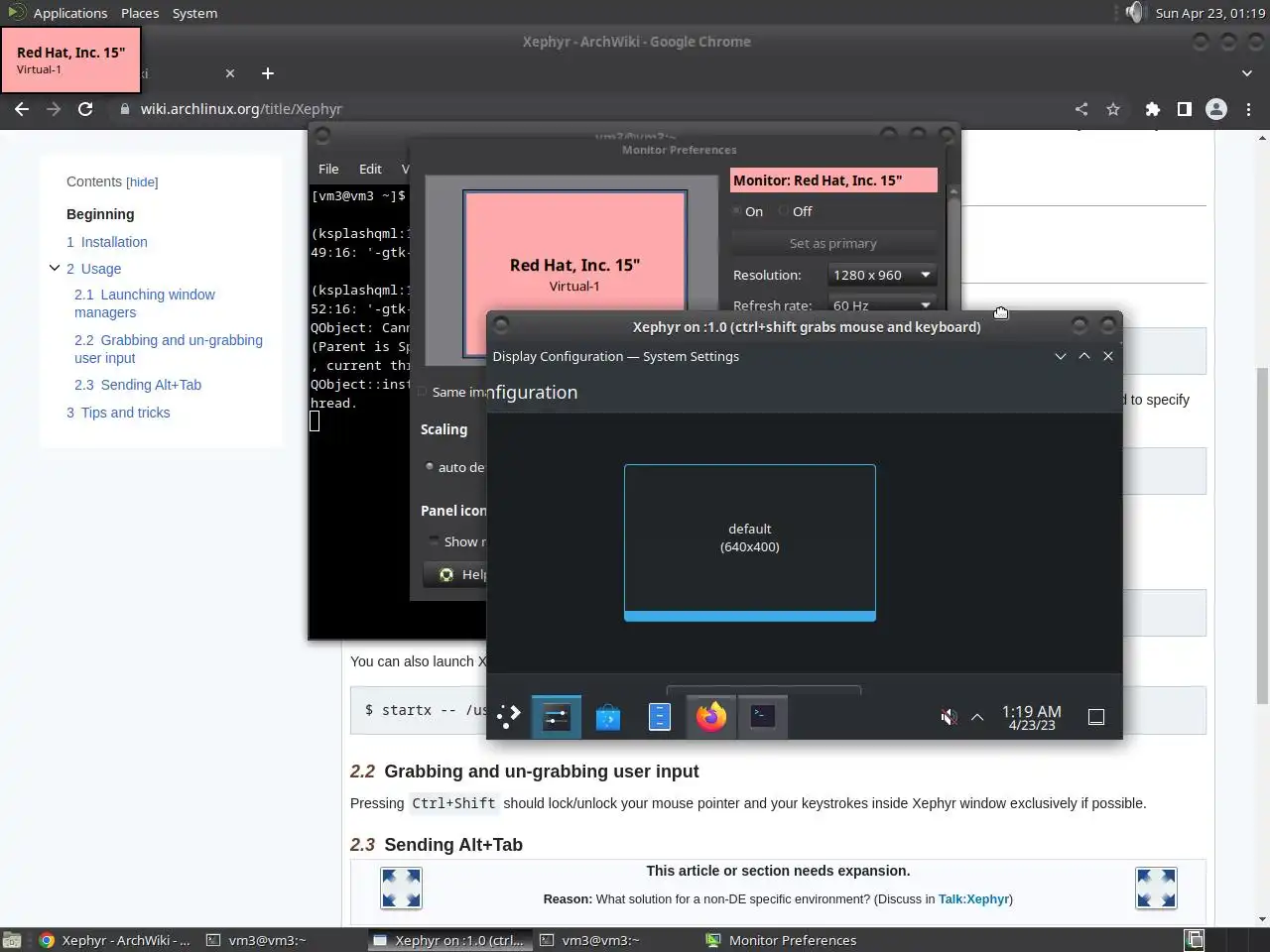This screenshot has height=952, width=1270.
Task: Switch to Xephyr - ArchWiki taskbar item
Action: [114, 940]
